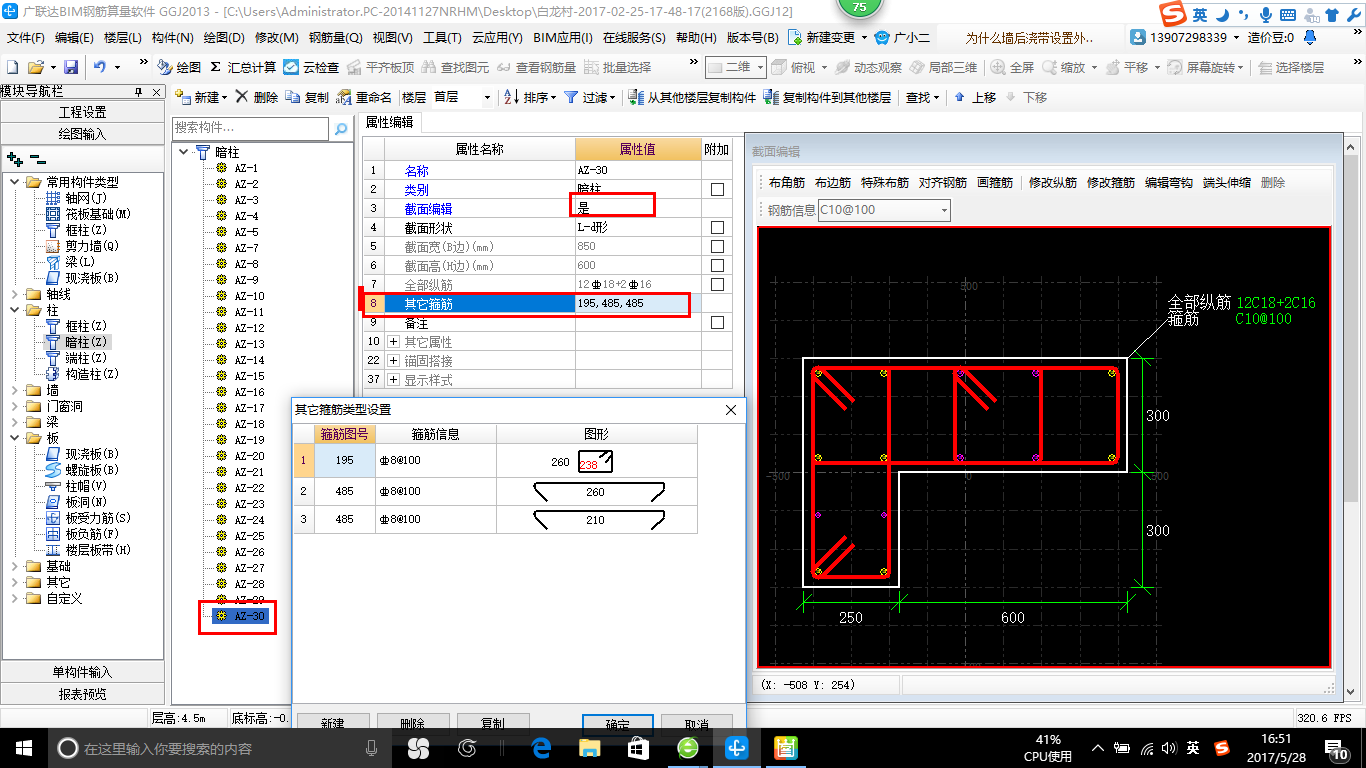
Task: Toggle 附加 checkbox for 全部纵筋 row
Action: 717,284
